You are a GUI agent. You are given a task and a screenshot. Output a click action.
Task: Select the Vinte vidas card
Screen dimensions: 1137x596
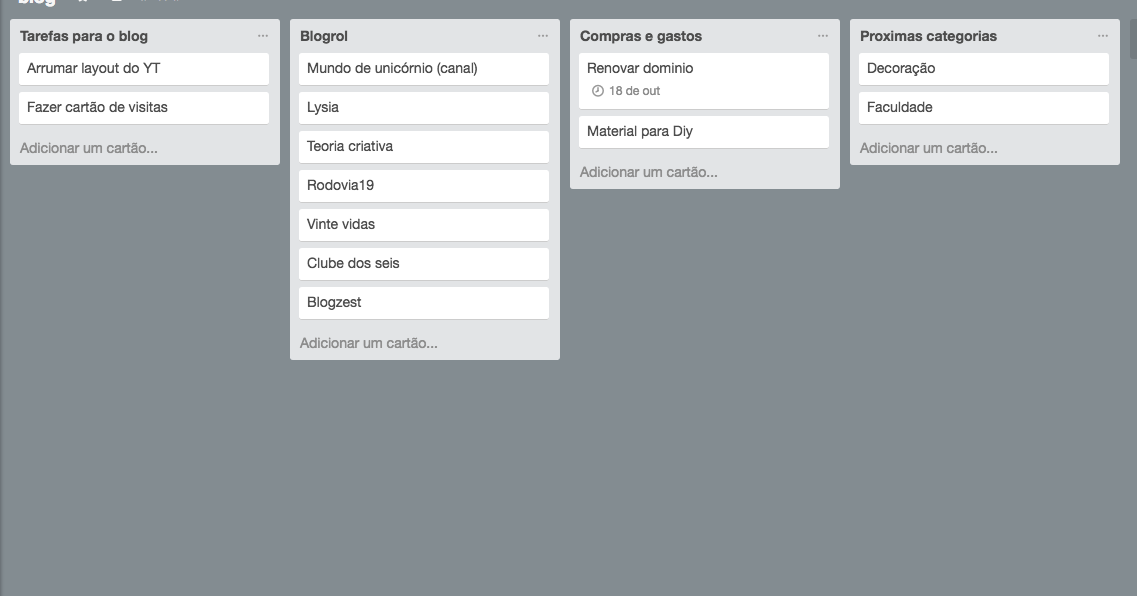pos(423,225)
